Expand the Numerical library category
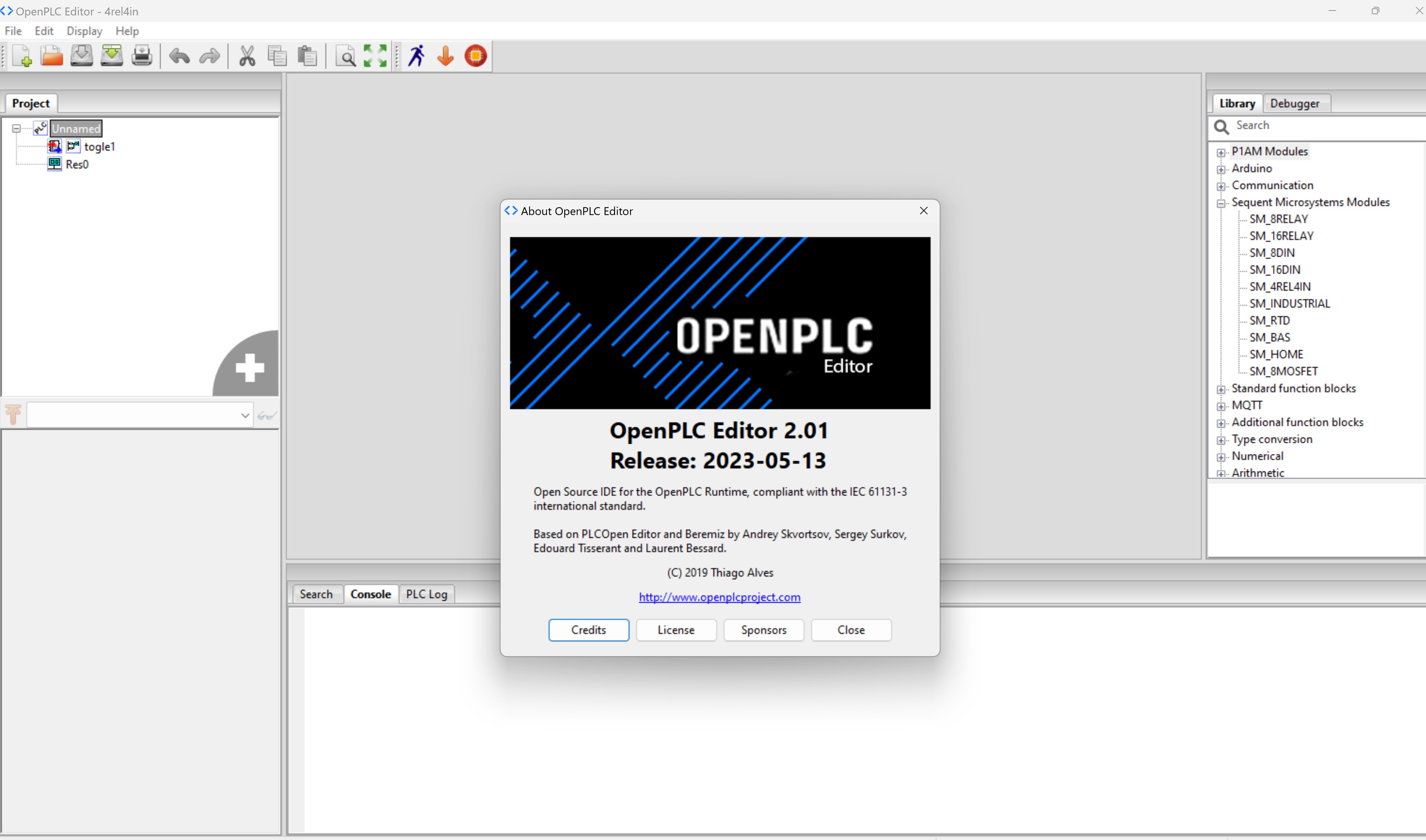The width and height of the screenshot is (1426, 840). point(1221,457)
